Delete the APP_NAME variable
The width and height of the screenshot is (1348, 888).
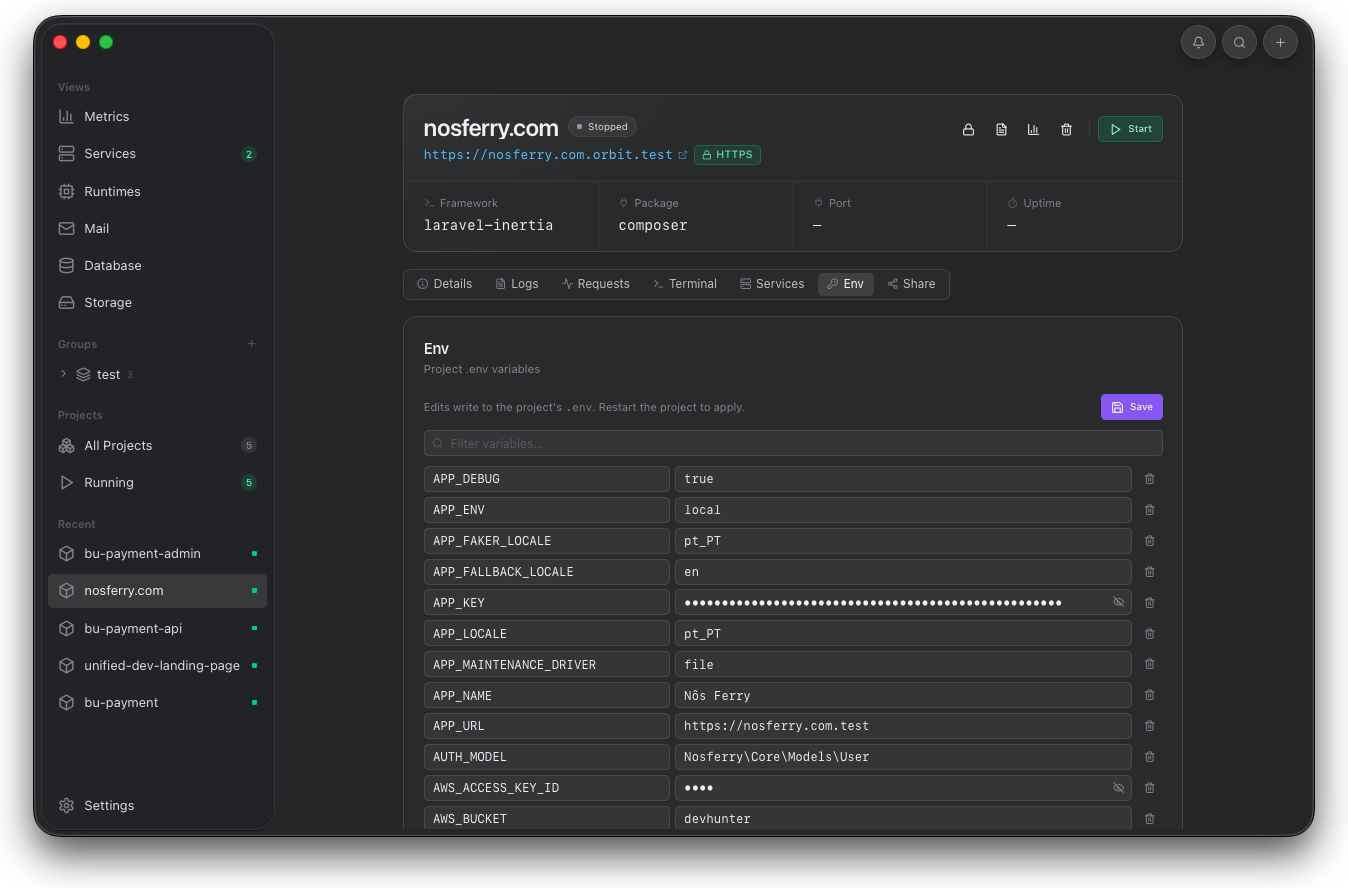[x=1150, y=695]
